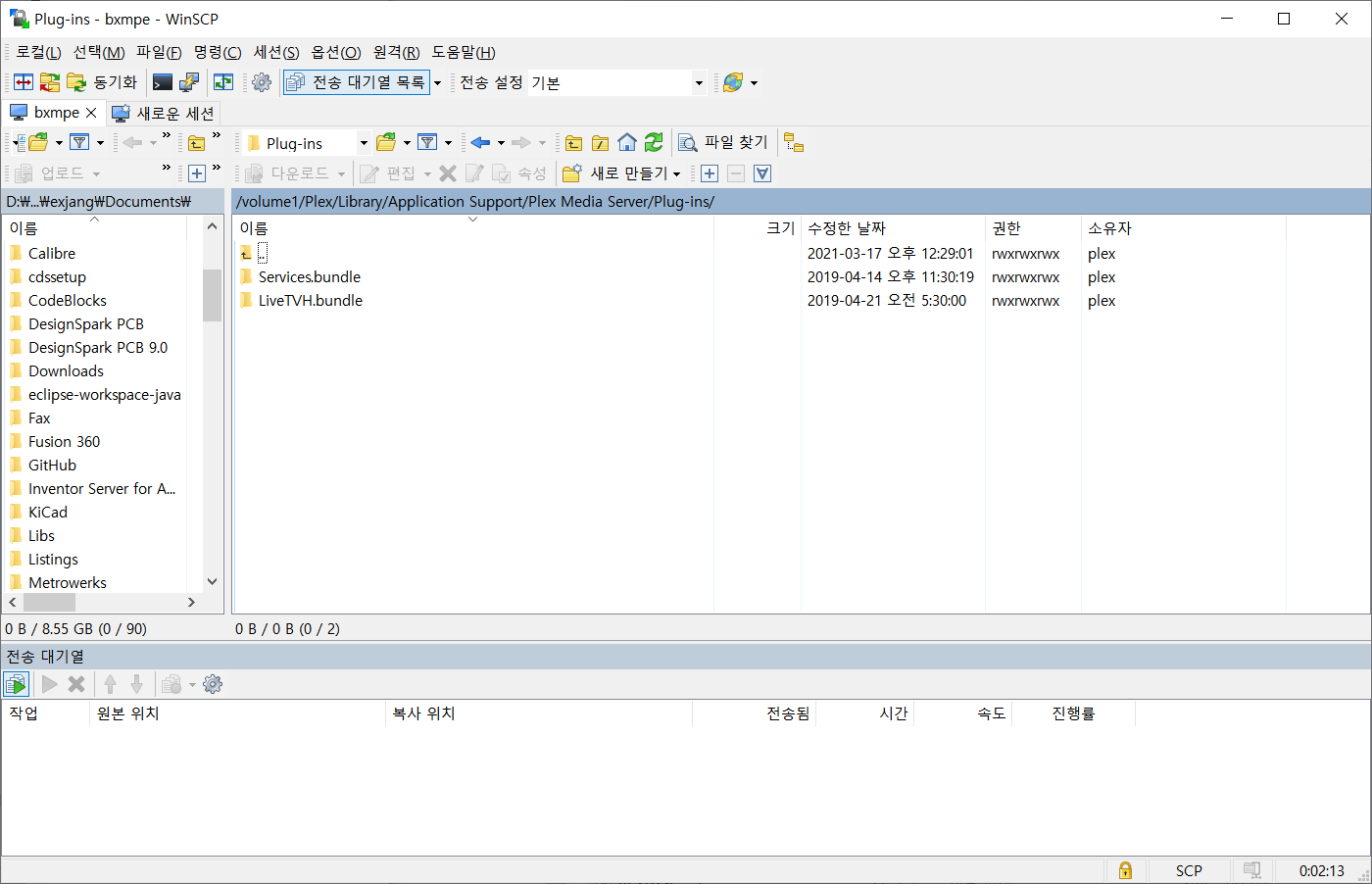Click the remote panel blue back arrow

point(480,143)
